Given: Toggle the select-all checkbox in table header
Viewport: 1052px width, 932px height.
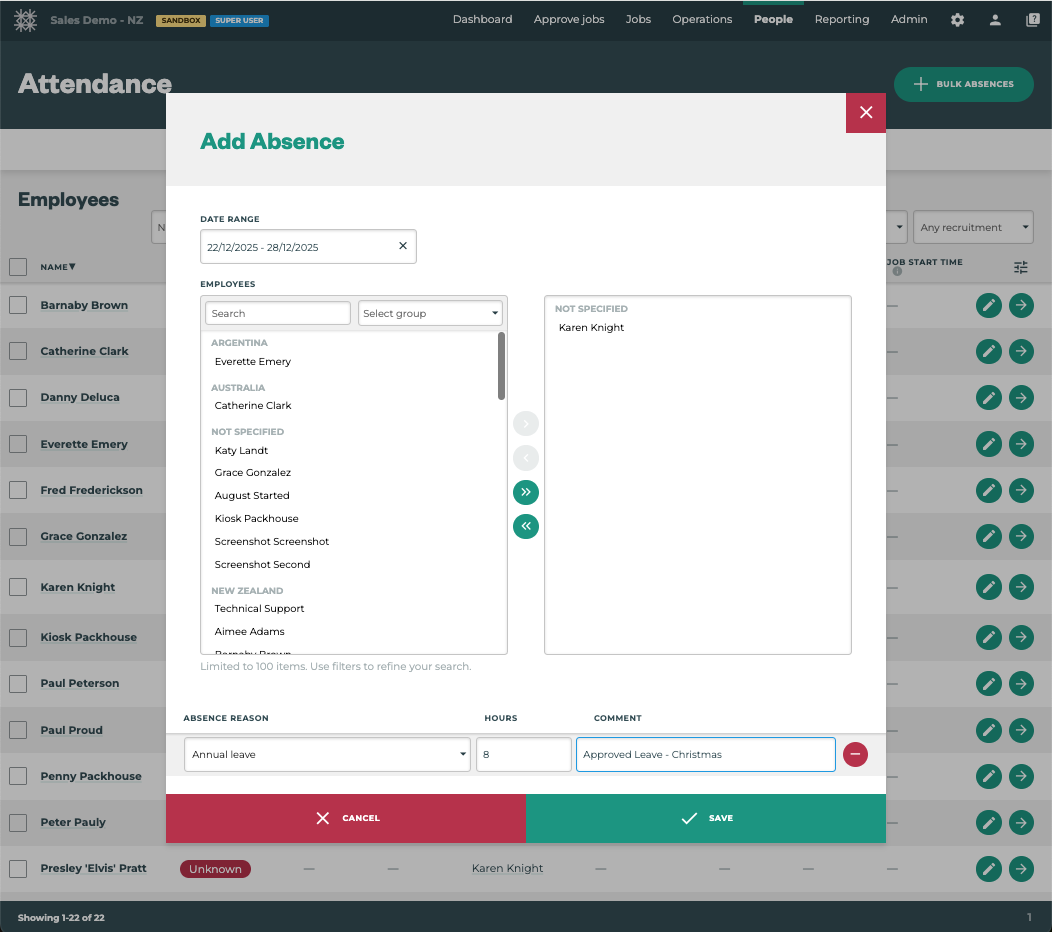Looking at the screenshot, I should pos(18,267).
